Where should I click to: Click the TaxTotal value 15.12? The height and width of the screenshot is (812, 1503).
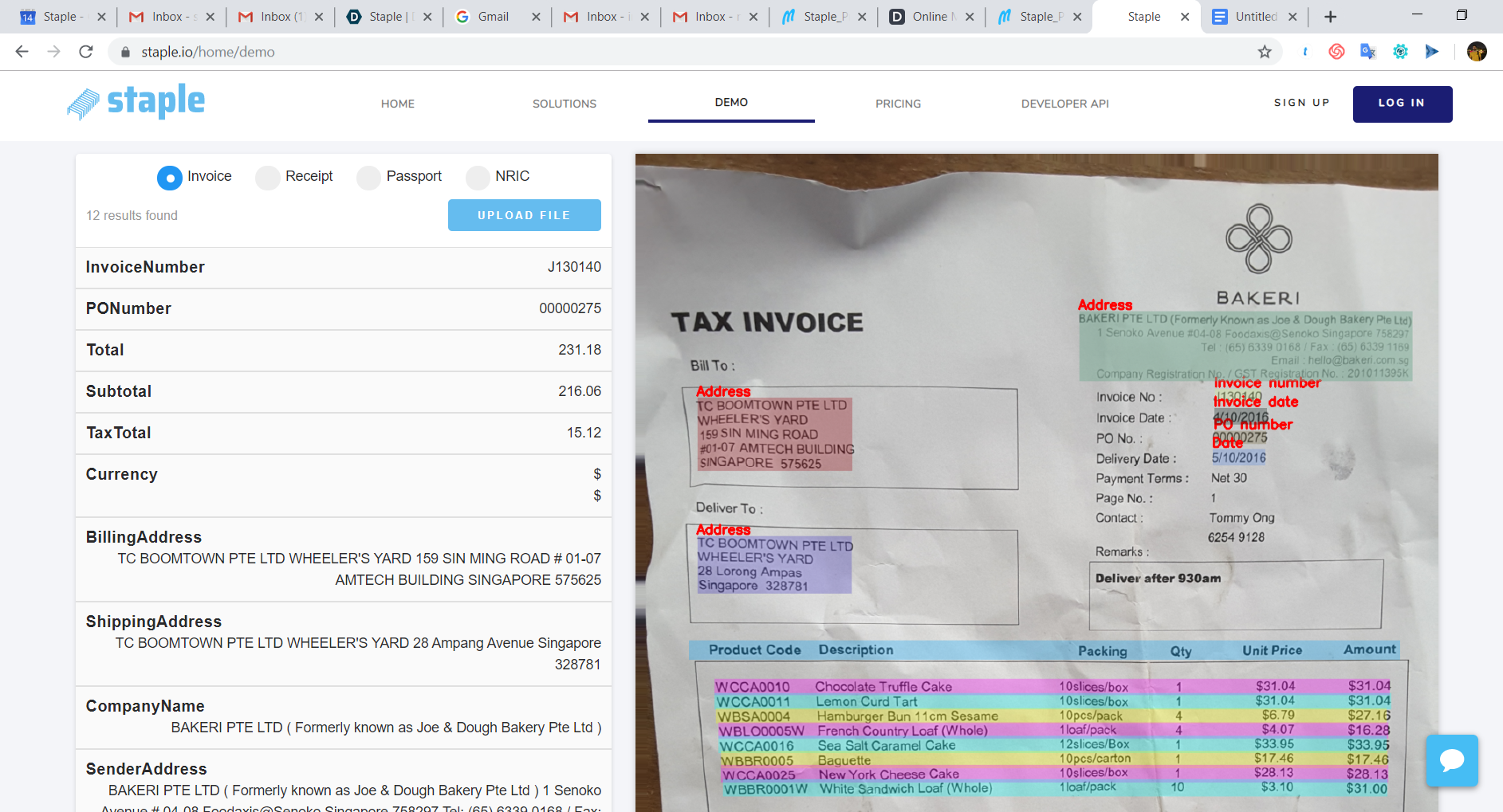584,433
